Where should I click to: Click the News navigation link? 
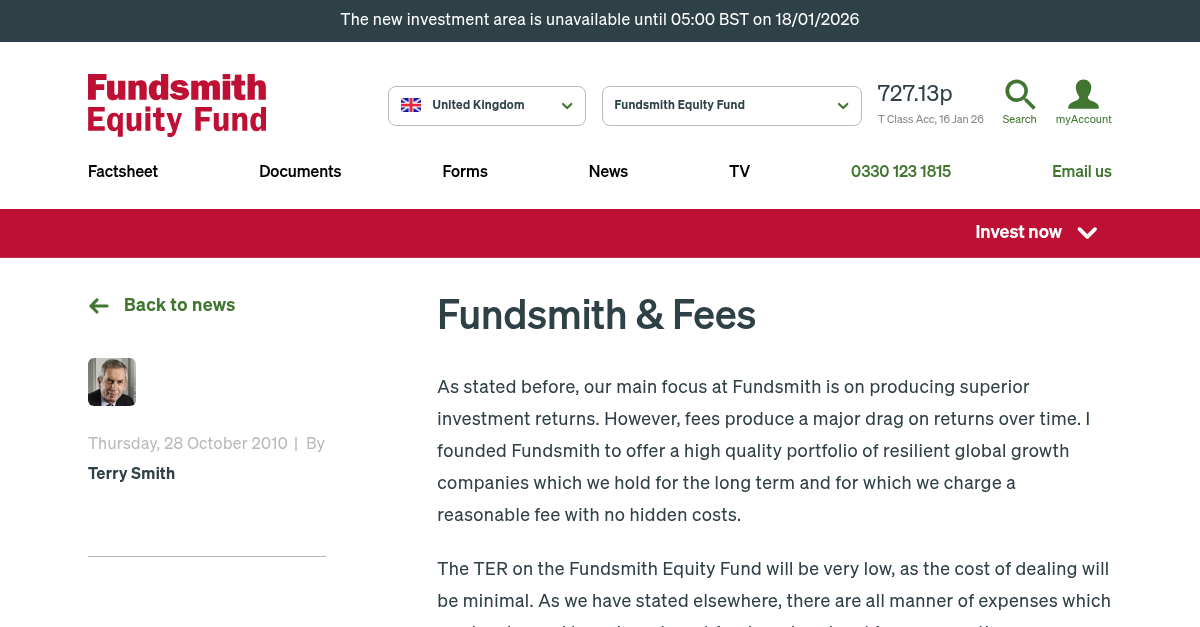click(608, 172)
